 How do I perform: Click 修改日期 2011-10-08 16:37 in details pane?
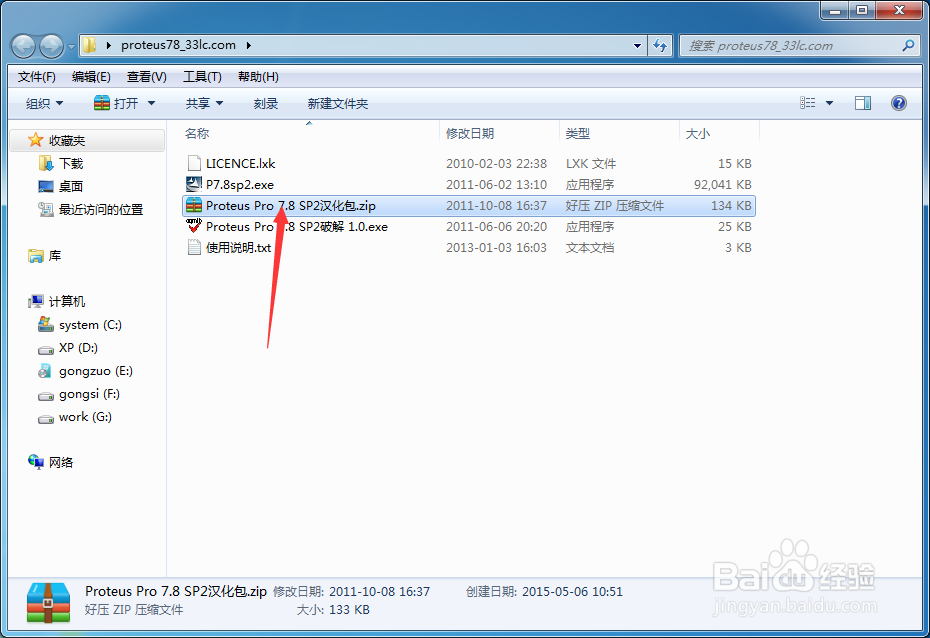[351, 592]
